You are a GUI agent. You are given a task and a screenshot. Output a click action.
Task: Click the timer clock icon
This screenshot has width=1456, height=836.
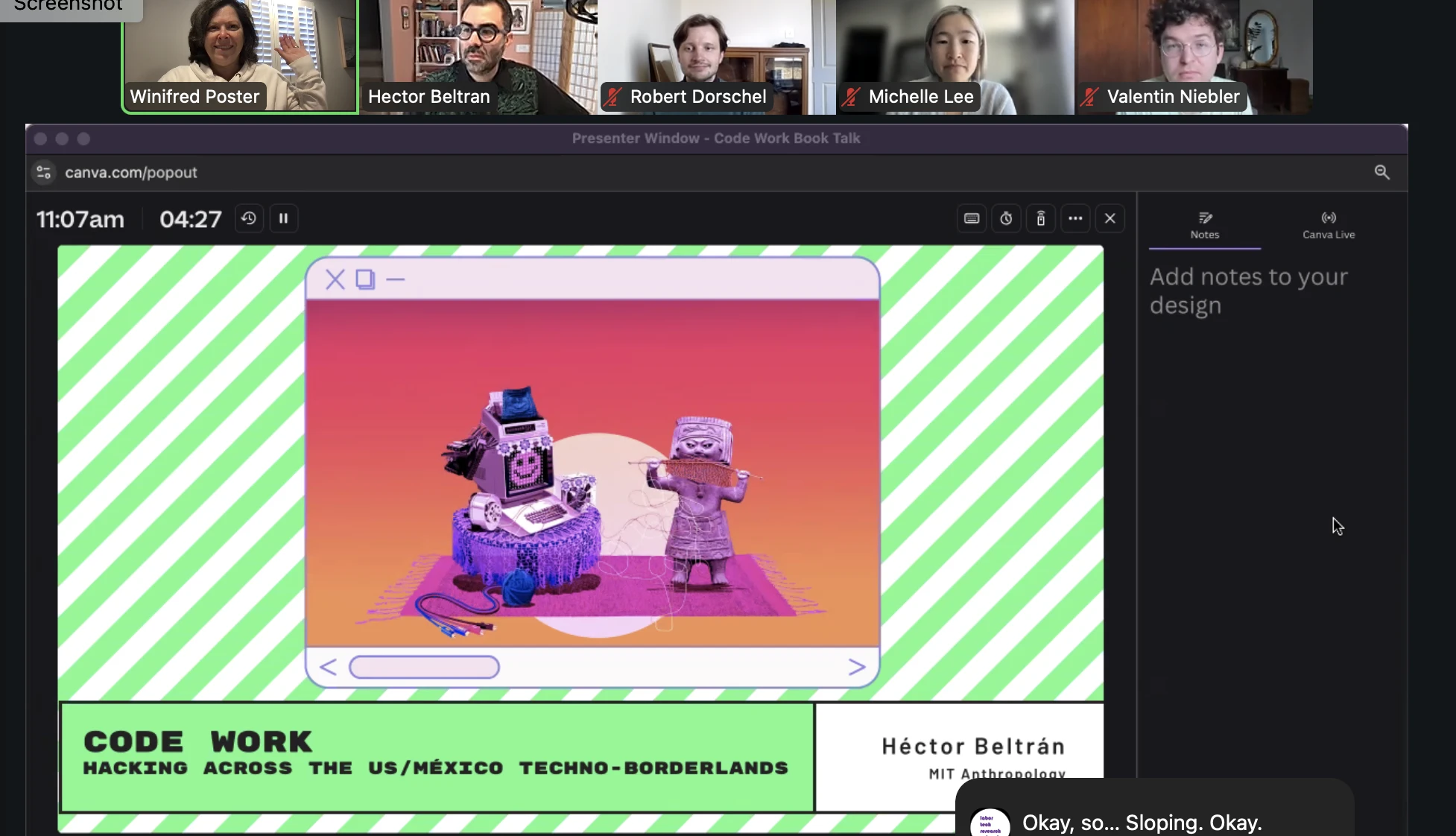[1006, 218]
